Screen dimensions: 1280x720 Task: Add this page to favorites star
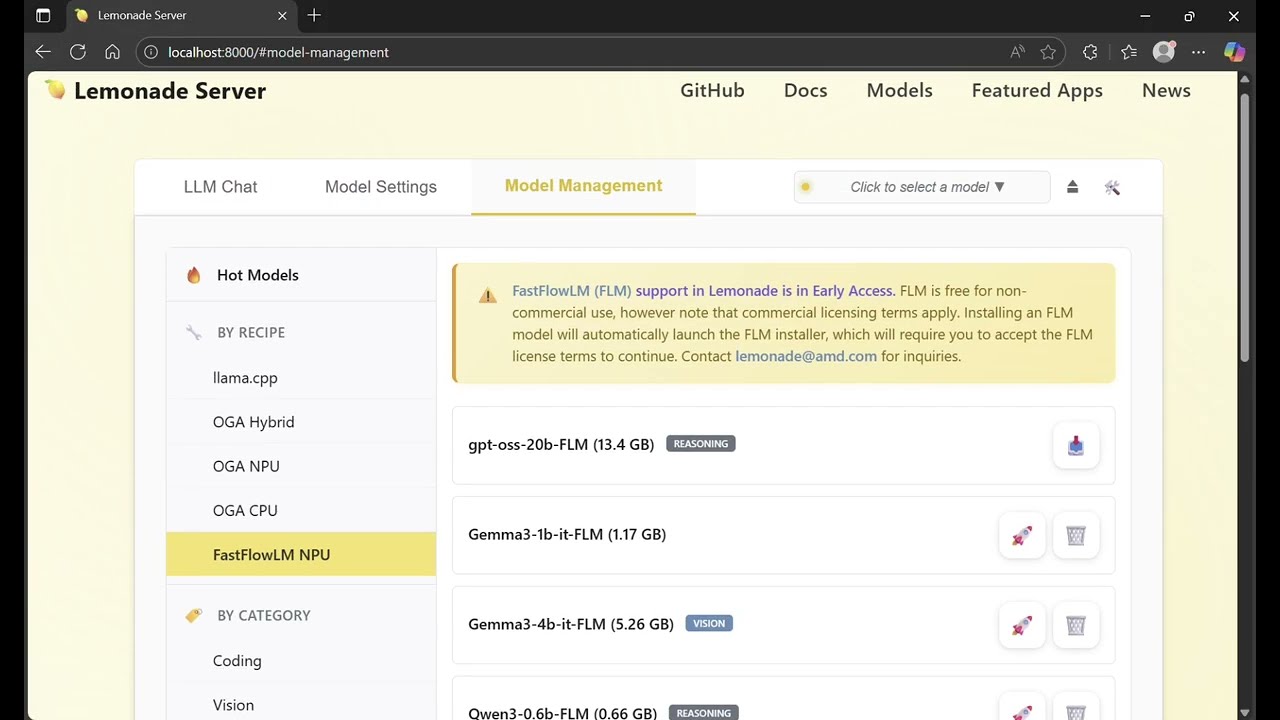[x=1048, y=52]
